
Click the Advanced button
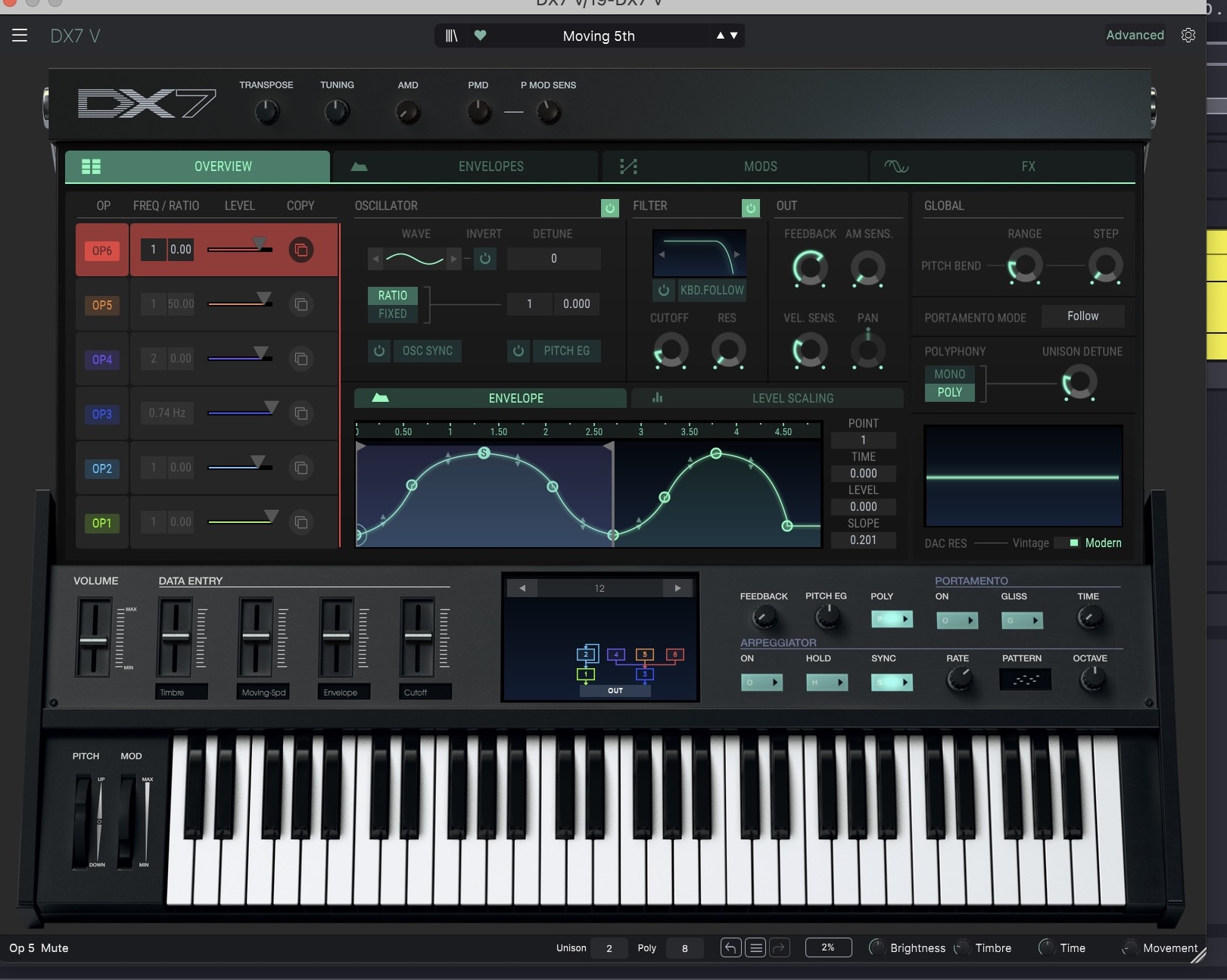[1135, 36]
